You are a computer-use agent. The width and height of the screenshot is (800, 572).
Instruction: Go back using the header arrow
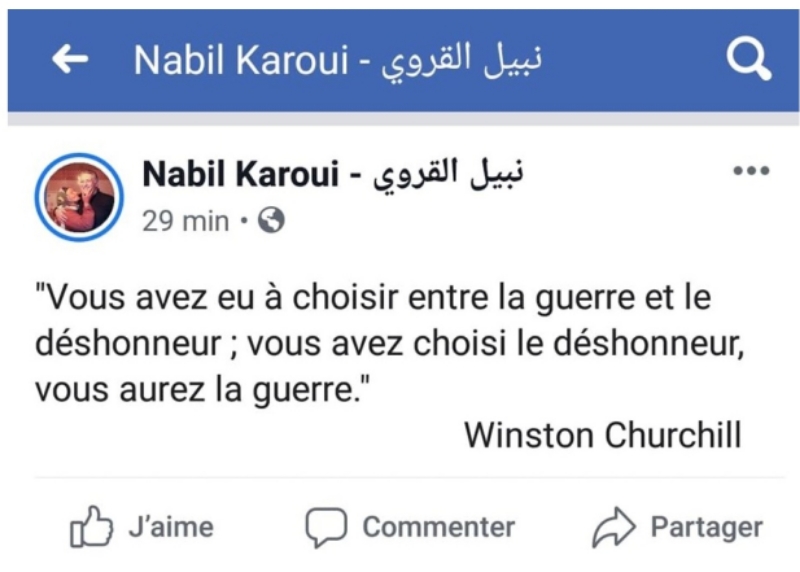(x=70, y=61)
